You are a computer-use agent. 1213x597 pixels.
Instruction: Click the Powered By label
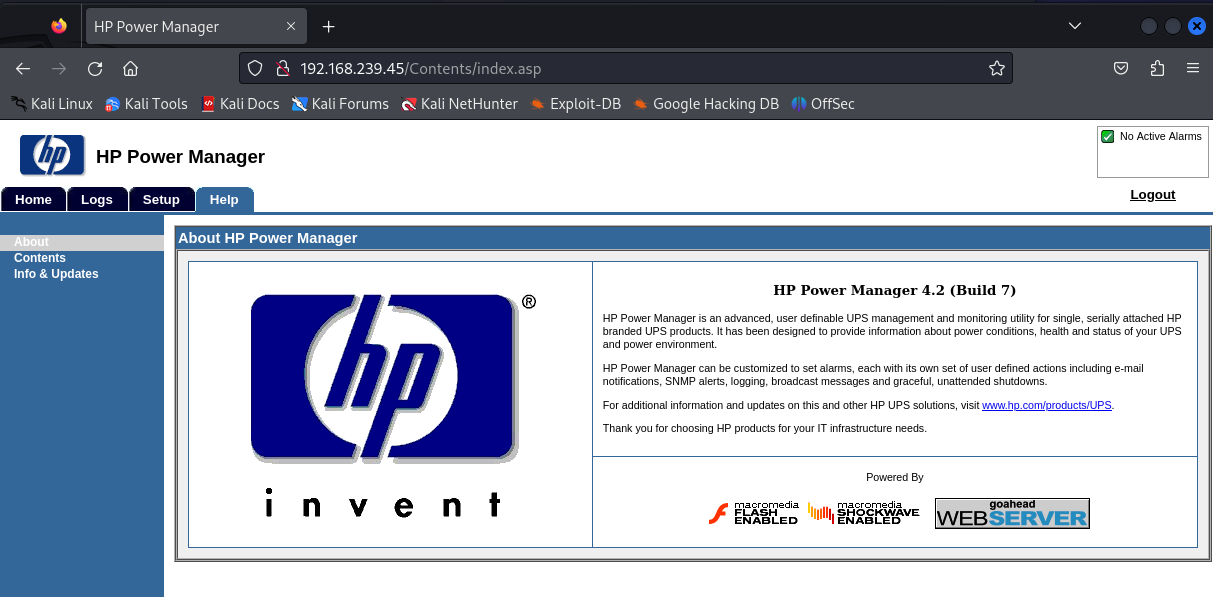click(895, 477)
